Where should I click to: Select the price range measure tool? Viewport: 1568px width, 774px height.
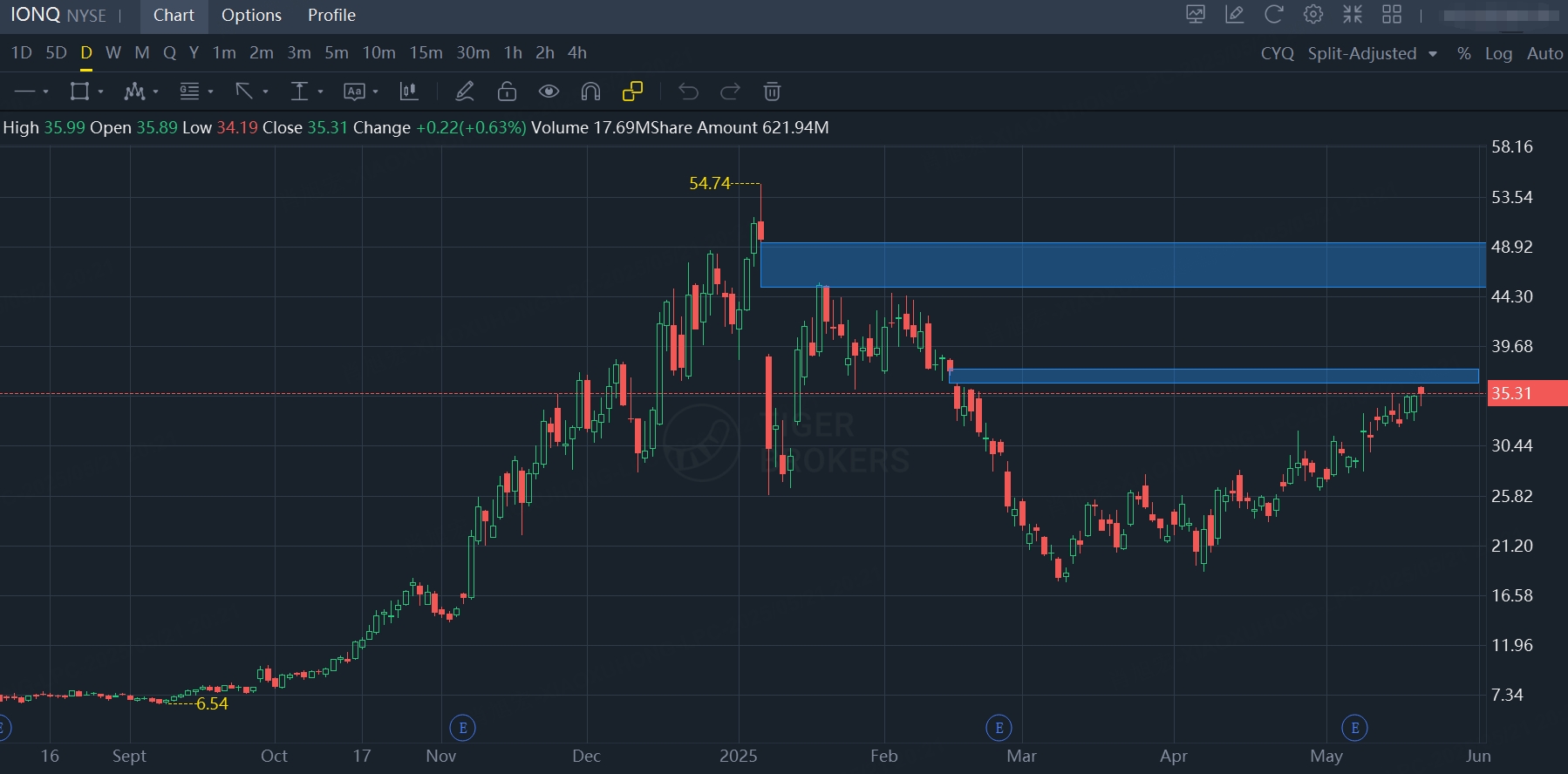[299, 92]
